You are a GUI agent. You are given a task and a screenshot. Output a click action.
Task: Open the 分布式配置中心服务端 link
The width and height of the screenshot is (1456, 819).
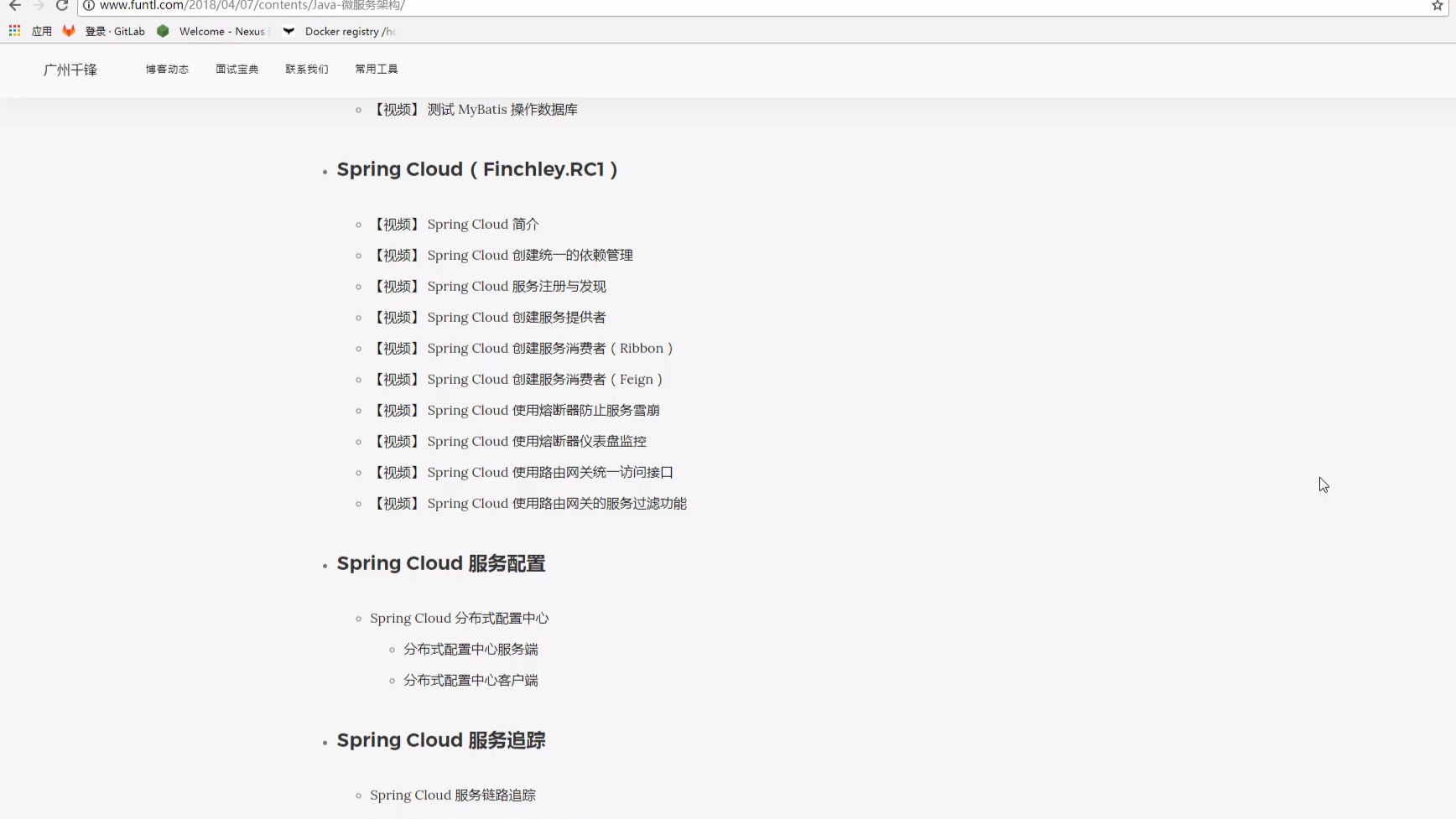coord(471,650)
